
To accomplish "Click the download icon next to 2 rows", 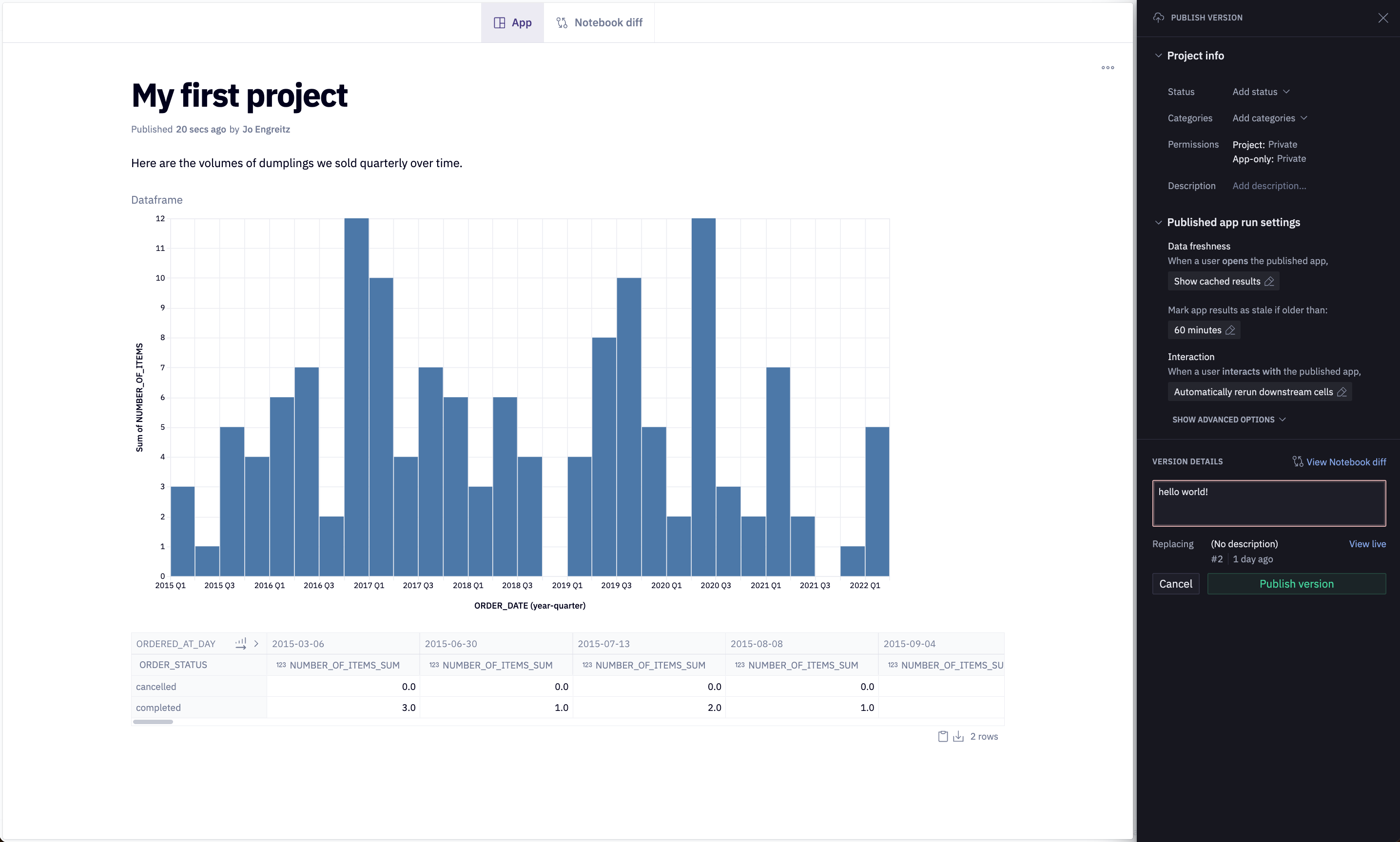I will tap(958, 736).
